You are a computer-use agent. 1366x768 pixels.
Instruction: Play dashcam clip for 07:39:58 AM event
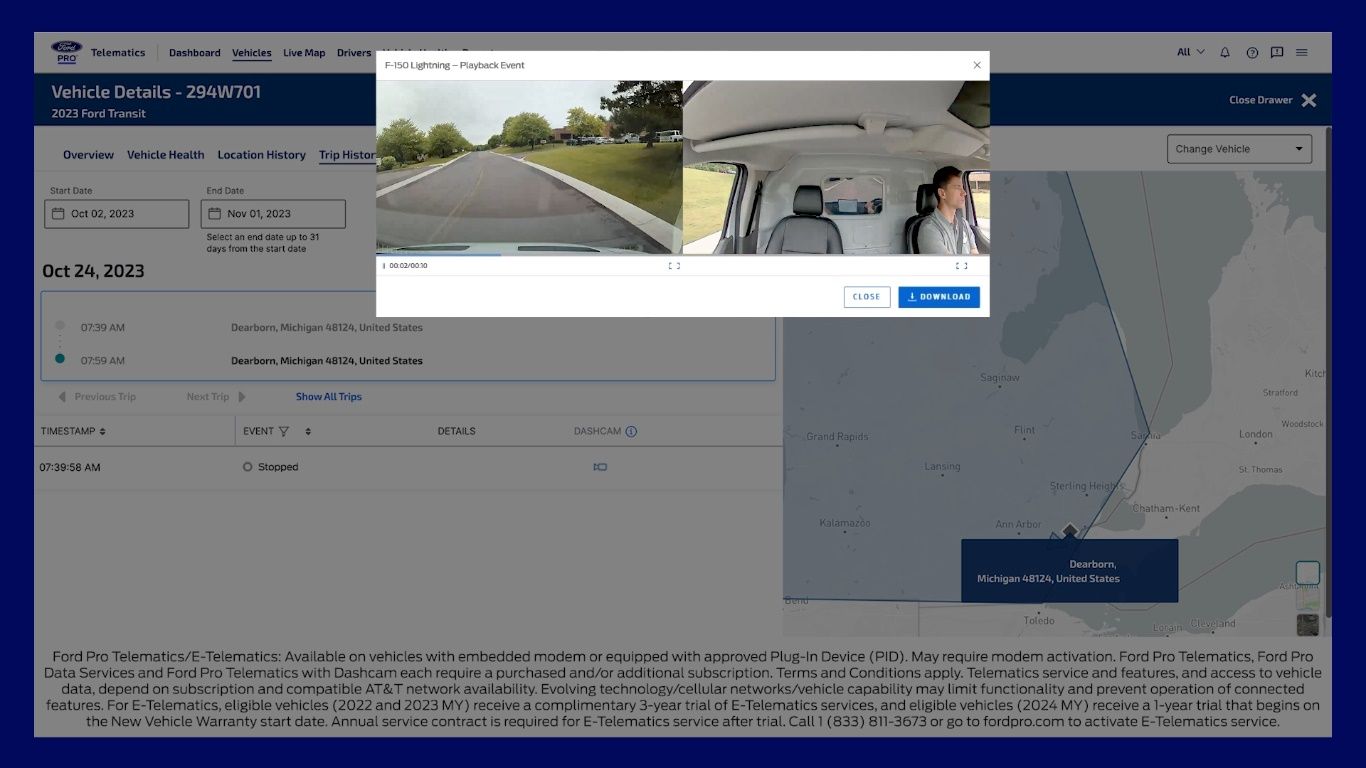tap(600, 467)
